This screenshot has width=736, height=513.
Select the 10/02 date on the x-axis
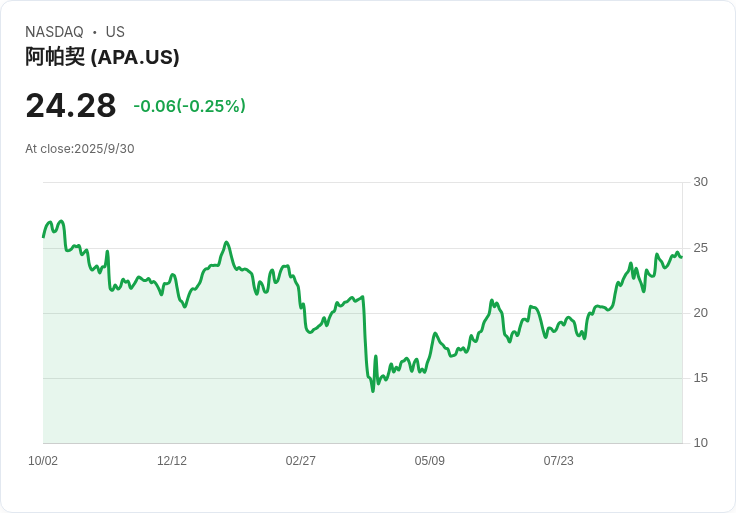(43, 461)
